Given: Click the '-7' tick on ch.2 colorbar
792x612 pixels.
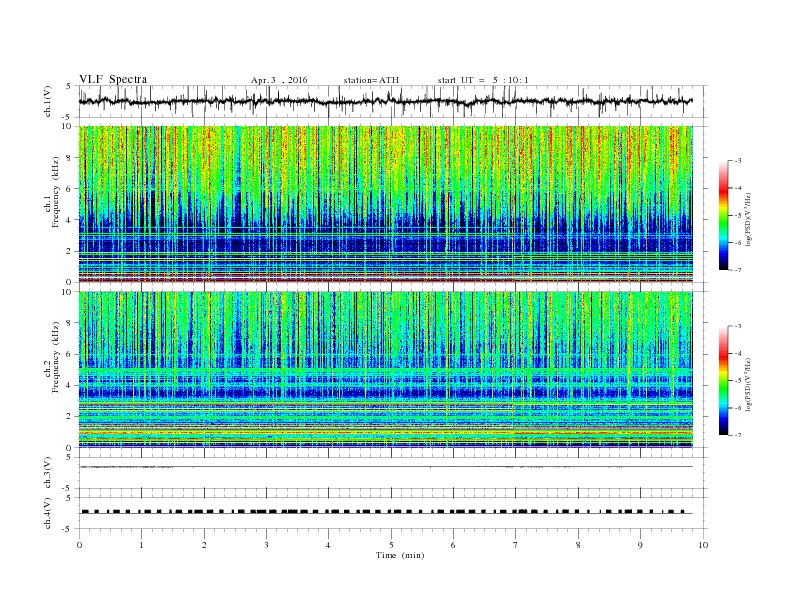Looking at the screenshot, I should pyautogui.click(x=738, y=435).
